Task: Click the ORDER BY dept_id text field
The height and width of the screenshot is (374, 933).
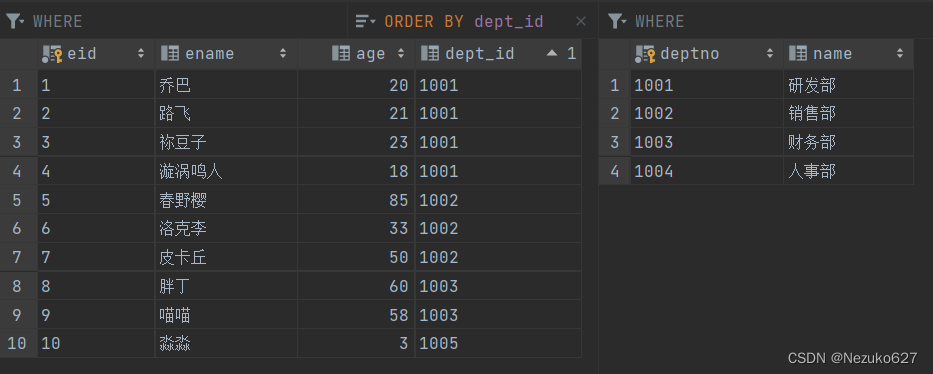Action: (x=464, y=21)
